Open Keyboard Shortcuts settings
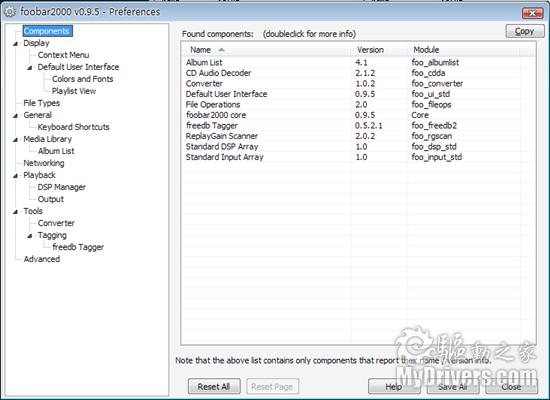Image resolution: width=550 pixels, height=400 pixels. pos(73,127)
